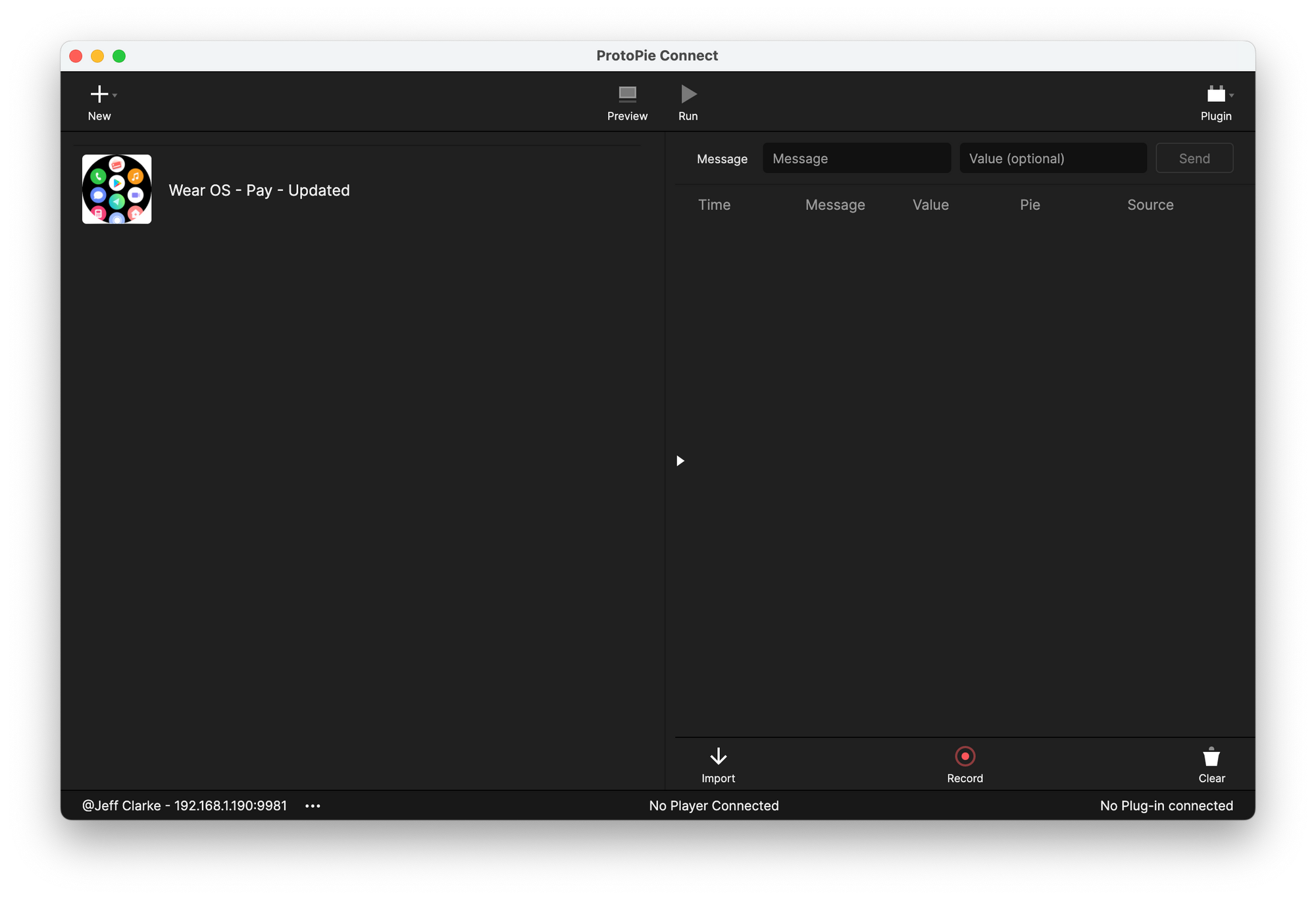This screenshot has width=1316, height=900.
Task: Open the three-dots menu beside IP address
Action: (313, 806)
